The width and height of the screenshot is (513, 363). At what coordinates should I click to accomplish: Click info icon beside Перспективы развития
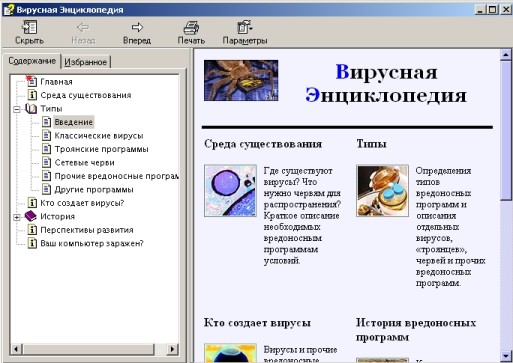[32, 230]
